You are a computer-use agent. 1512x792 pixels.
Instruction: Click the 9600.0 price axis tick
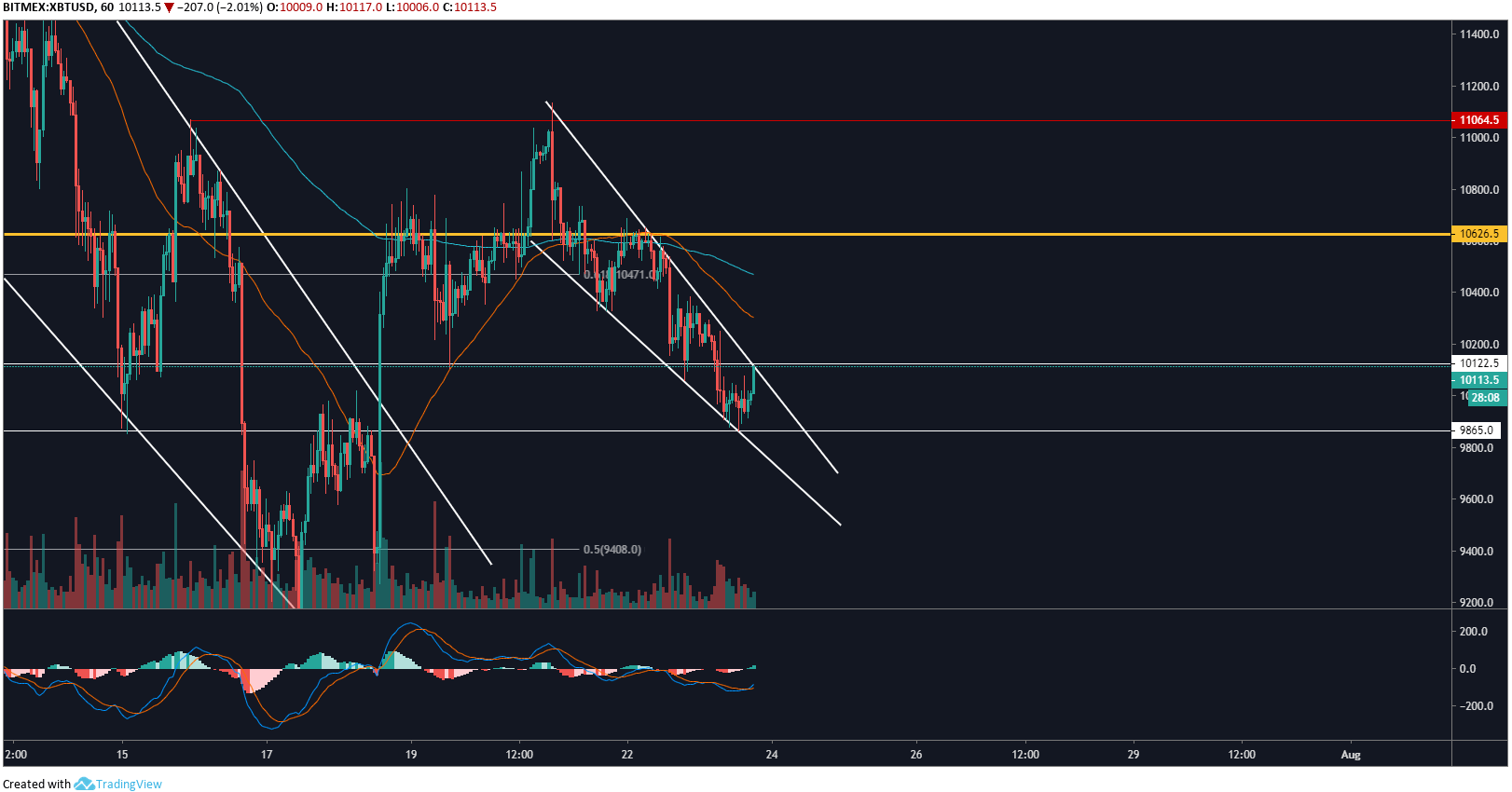(x=1477, y=499)
